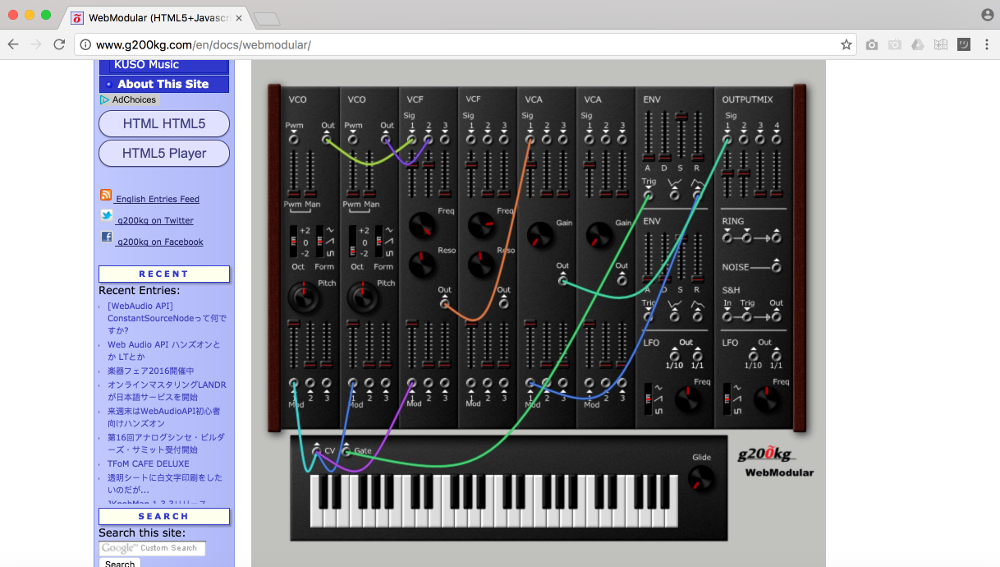Click the S&H In jack
This screenshot has width=1000, height=567.
(727, 316)
